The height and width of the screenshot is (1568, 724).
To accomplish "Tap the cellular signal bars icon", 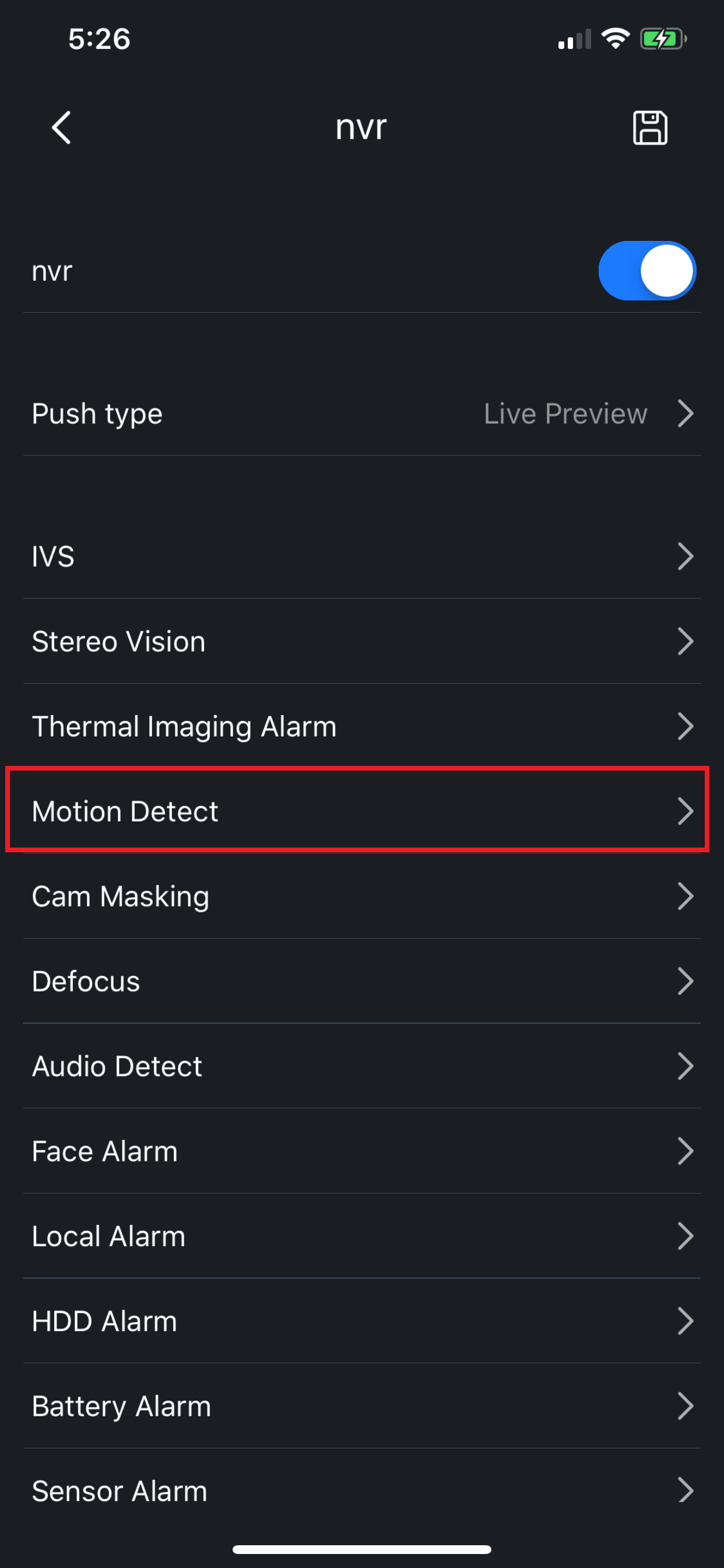I will click(574, 39).
